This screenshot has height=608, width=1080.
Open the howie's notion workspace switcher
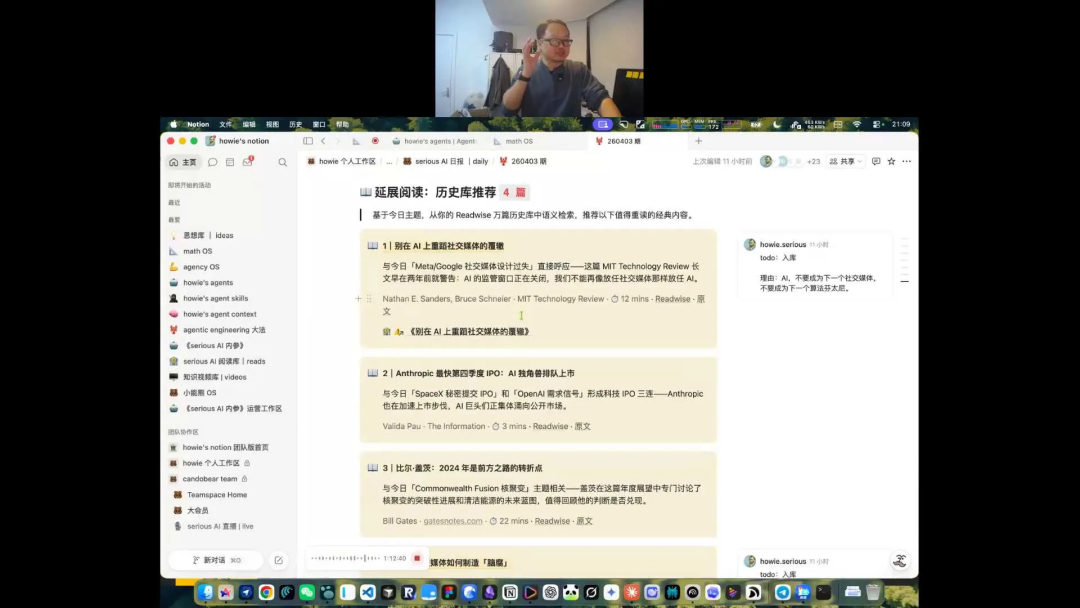point(238,141)
